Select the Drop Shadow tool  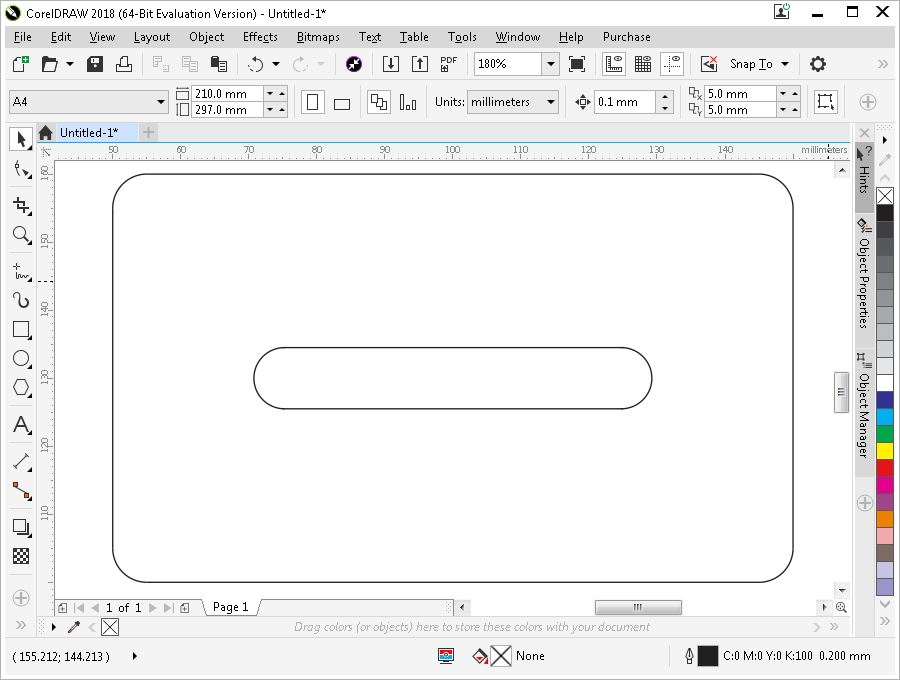(x=21, y=527)
